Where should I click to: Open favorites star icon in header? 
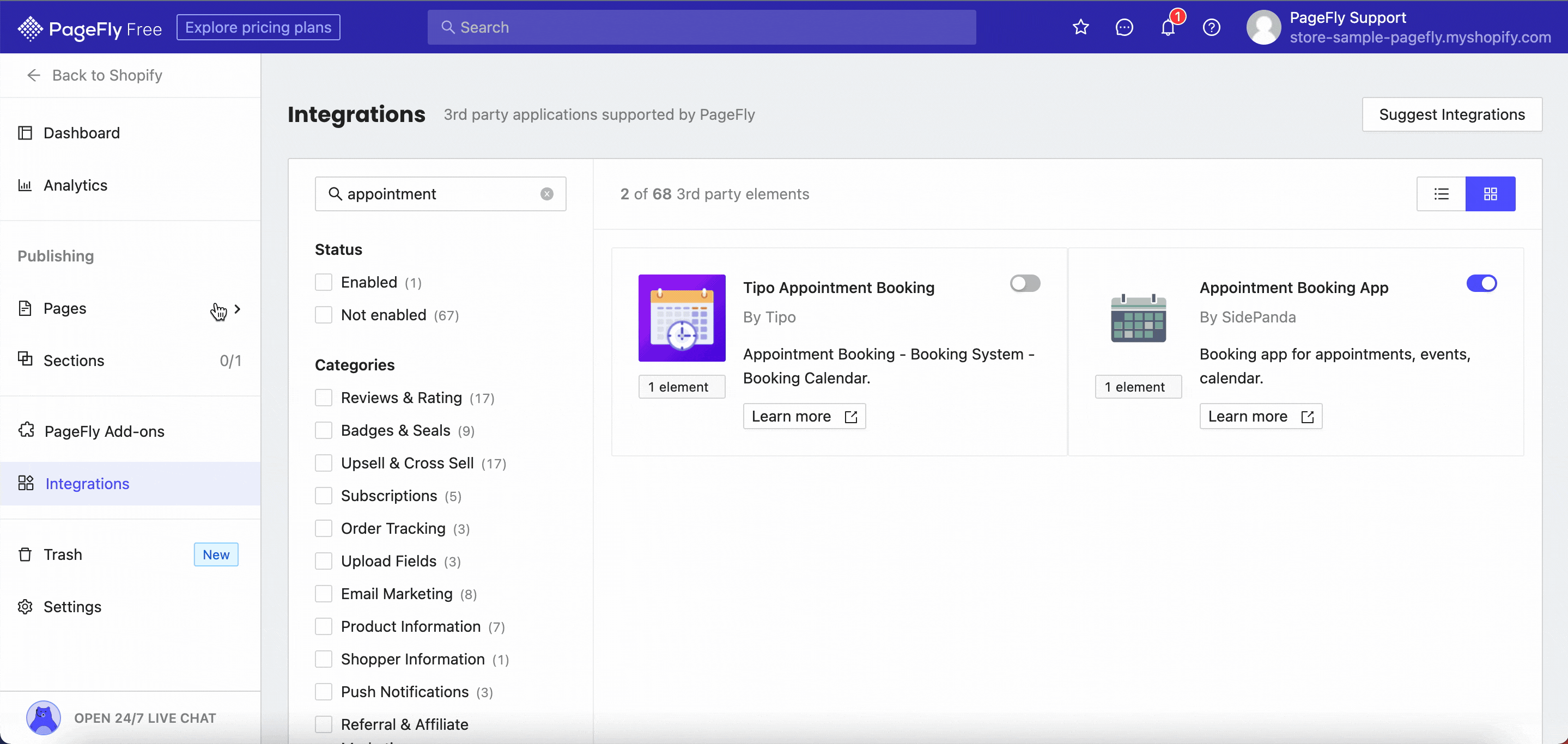(x=1080, y=27)
